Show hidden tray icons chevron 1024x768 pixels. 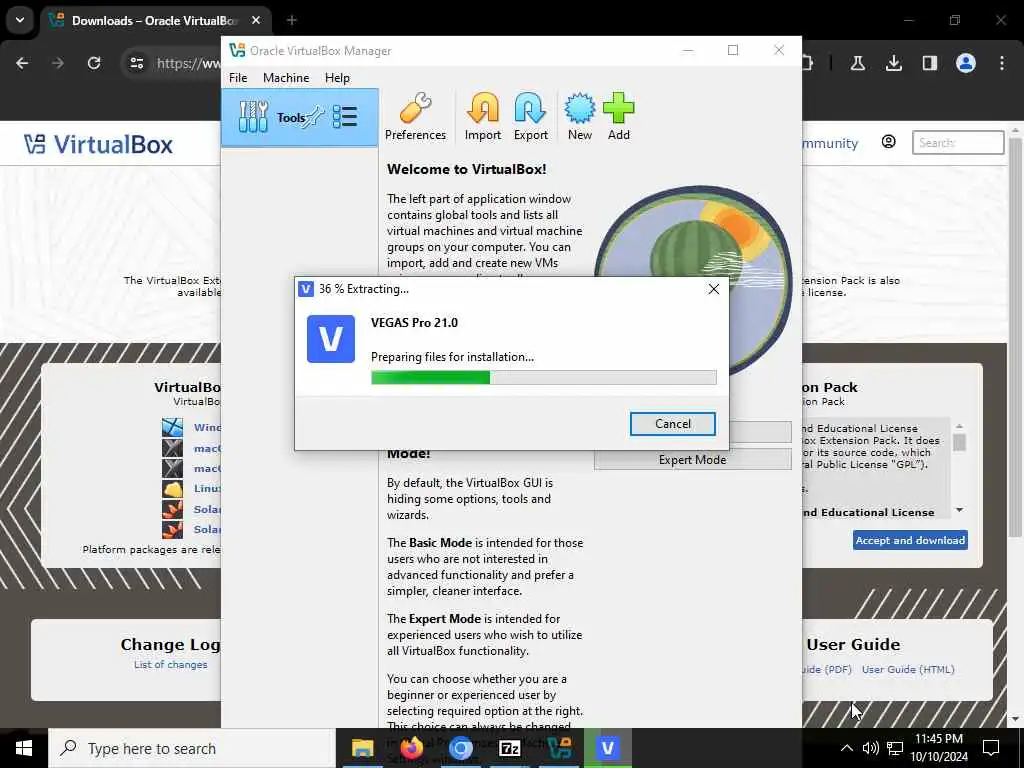pos(846,748)
